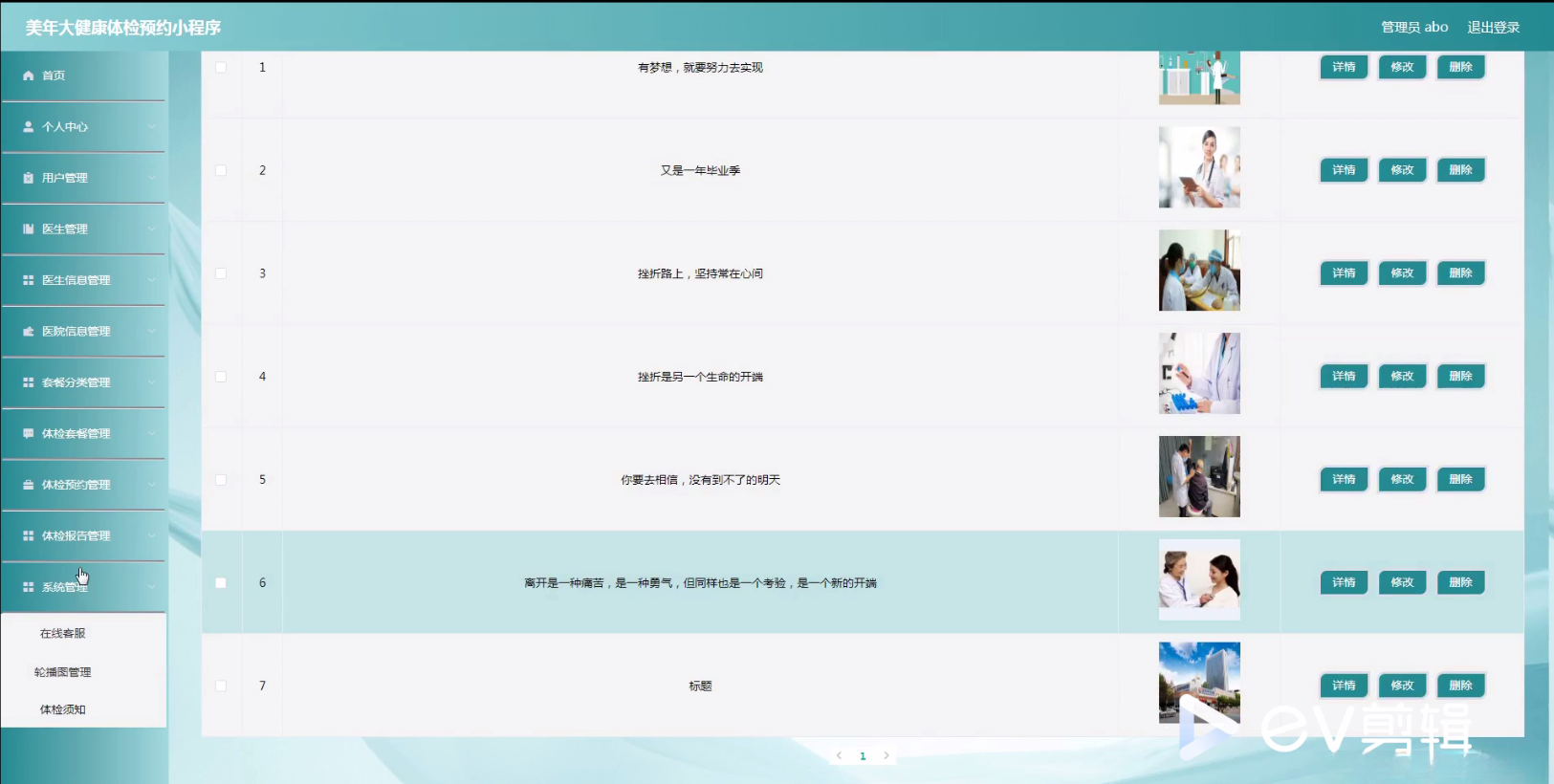The width and height of the screenshot is (1554, 784).
Task: Open 详情 for row 3
Action: [1344, 273]
